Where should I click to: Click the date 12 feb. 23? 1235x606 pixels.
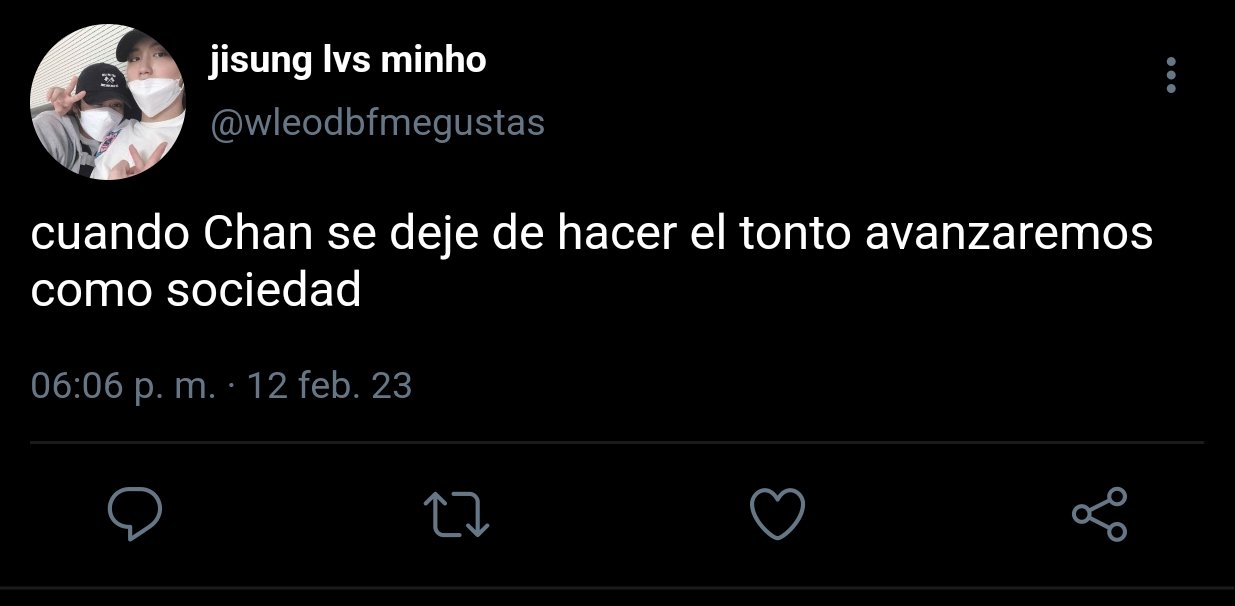coord(328,386)
